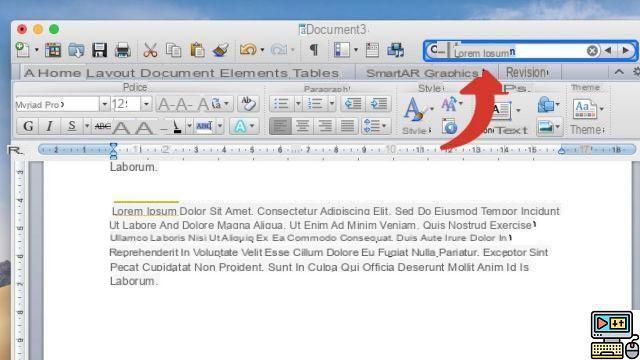The width and height of the screenshot is (640, 360).
Task: Insert a shape from the ribbon
Action: pos(546,104)
